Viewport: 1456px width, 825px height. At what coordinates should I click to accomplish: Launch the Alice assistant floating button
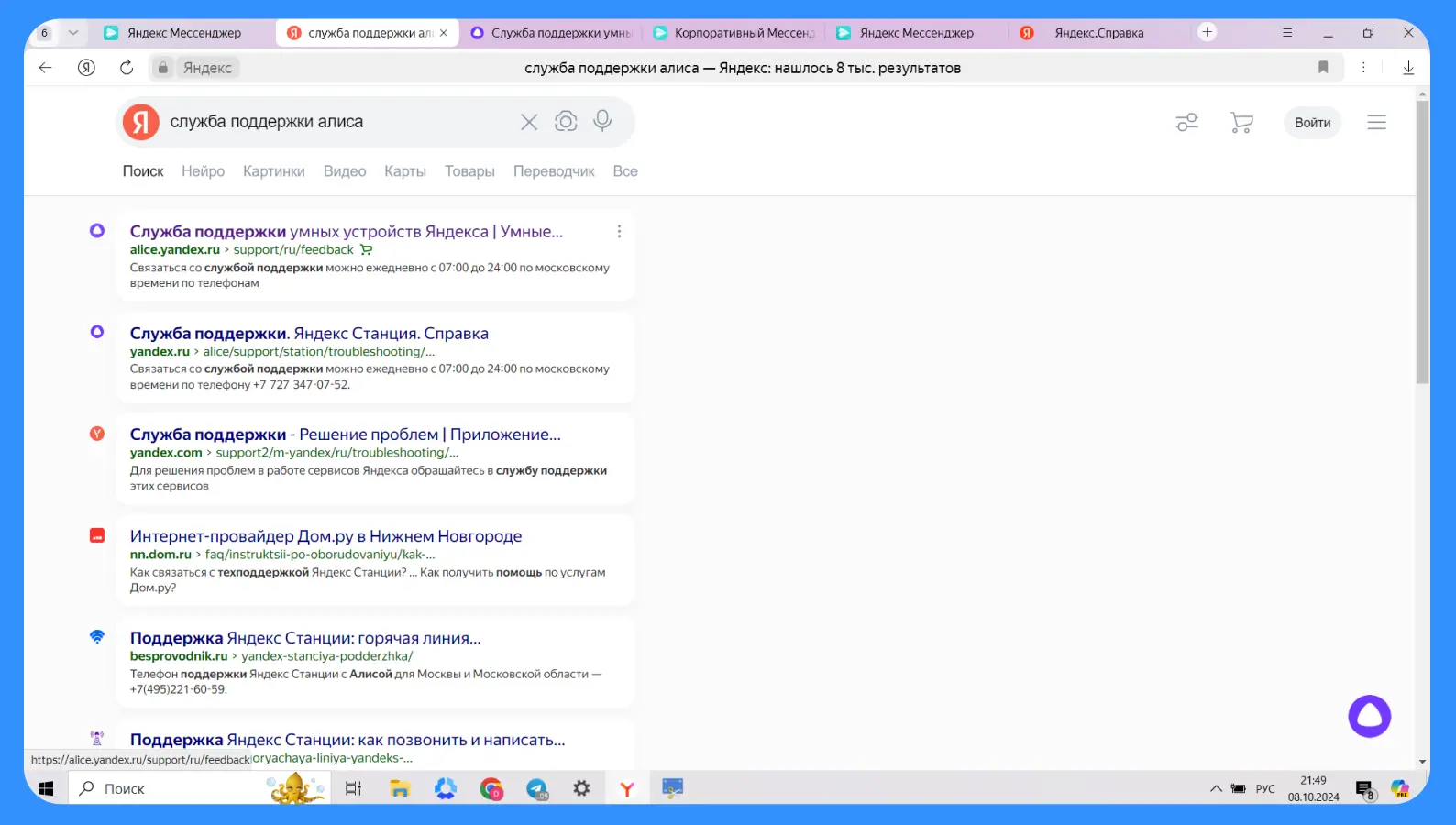coord(1369,716)
